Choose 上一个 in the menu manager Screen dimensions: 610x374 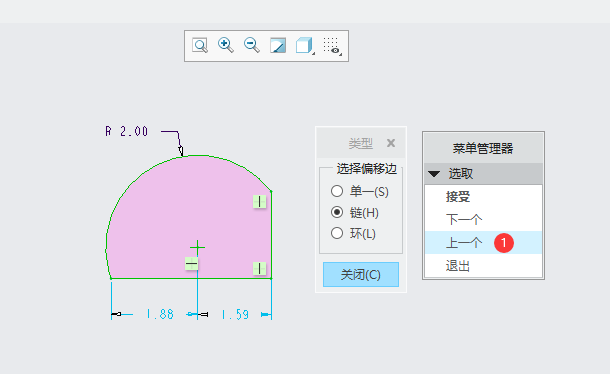(483, 242)
